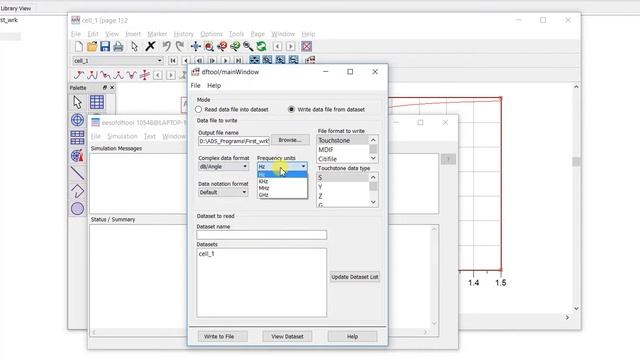The height and width of the screenshot is (360, 640).
Task: Select S in Touchstone data type list
Action: click(x=343, y=178)
